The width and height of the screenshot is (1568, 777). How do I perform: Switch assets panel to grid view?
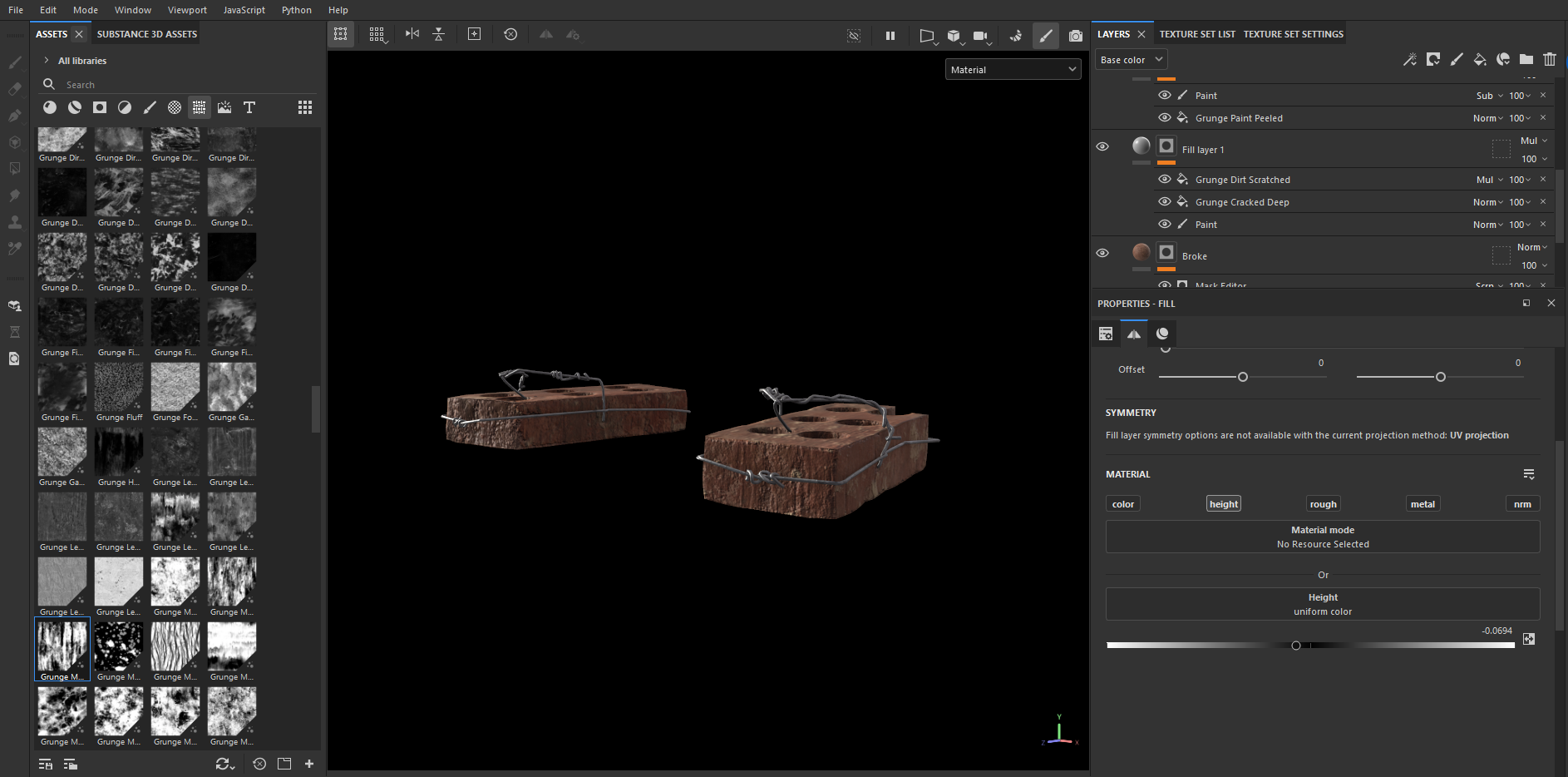point(305,107)
